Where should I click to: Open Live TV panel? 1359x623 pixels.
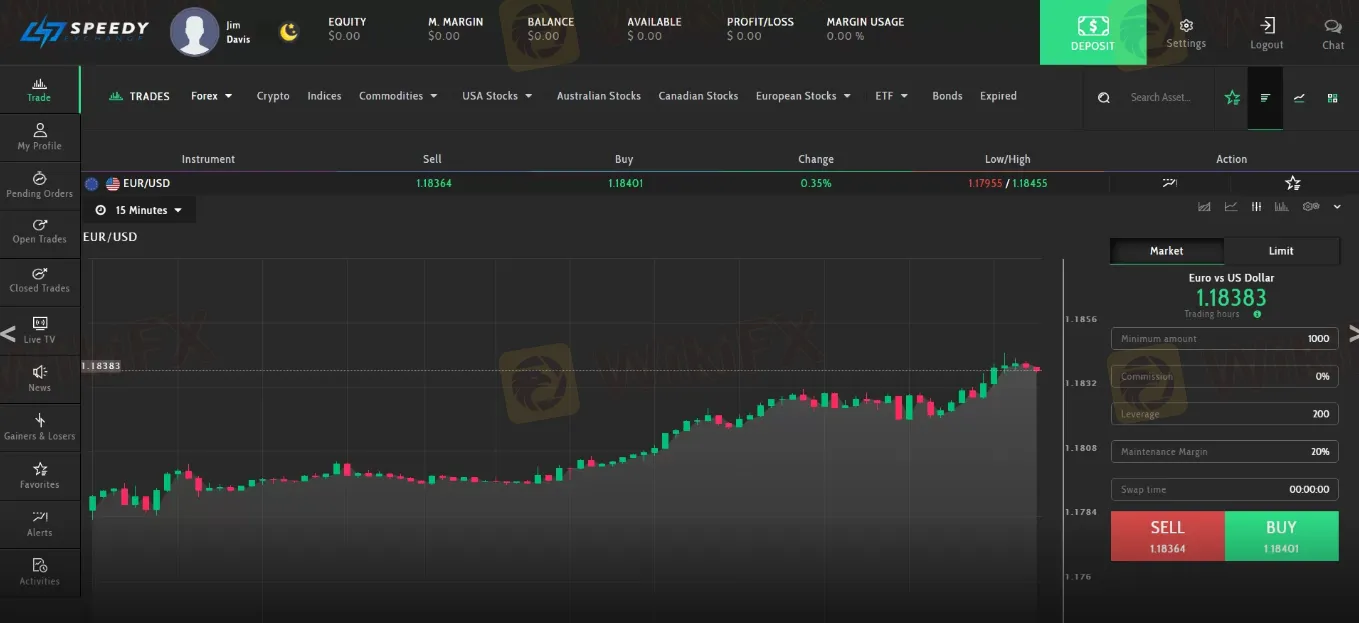[x=39, y=330]
